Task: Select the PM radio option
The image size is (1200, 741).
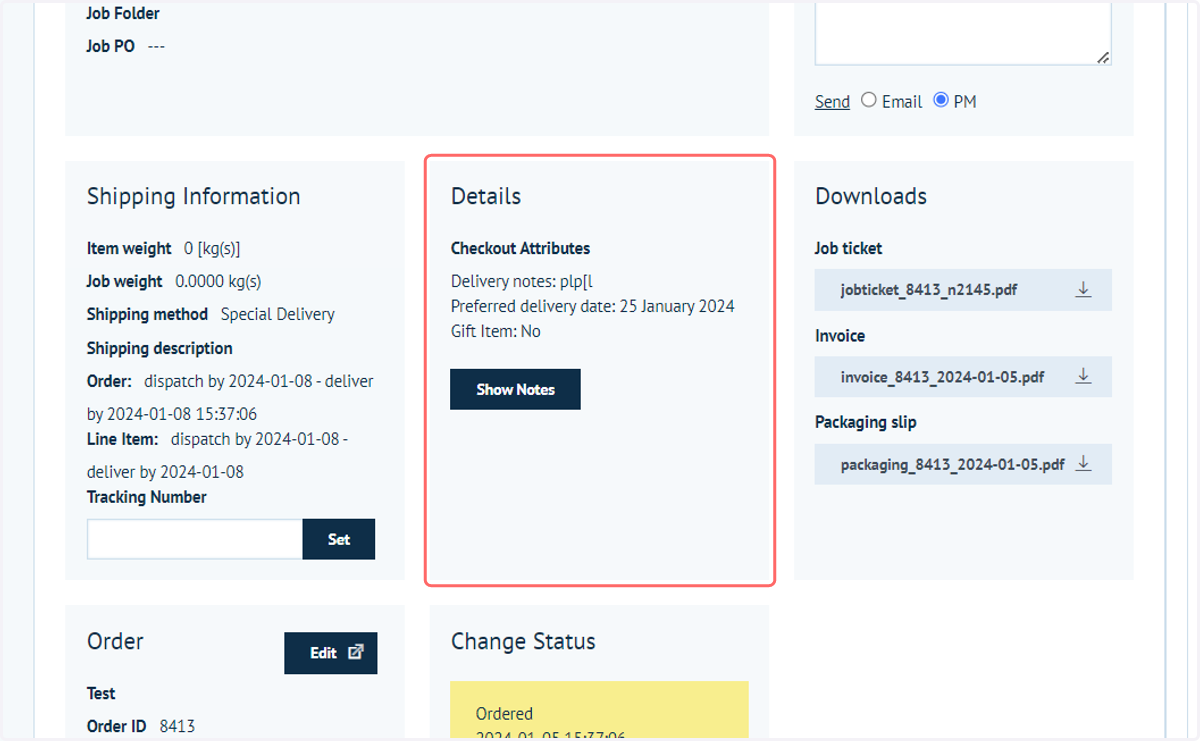Action: (x=940, y=100)
